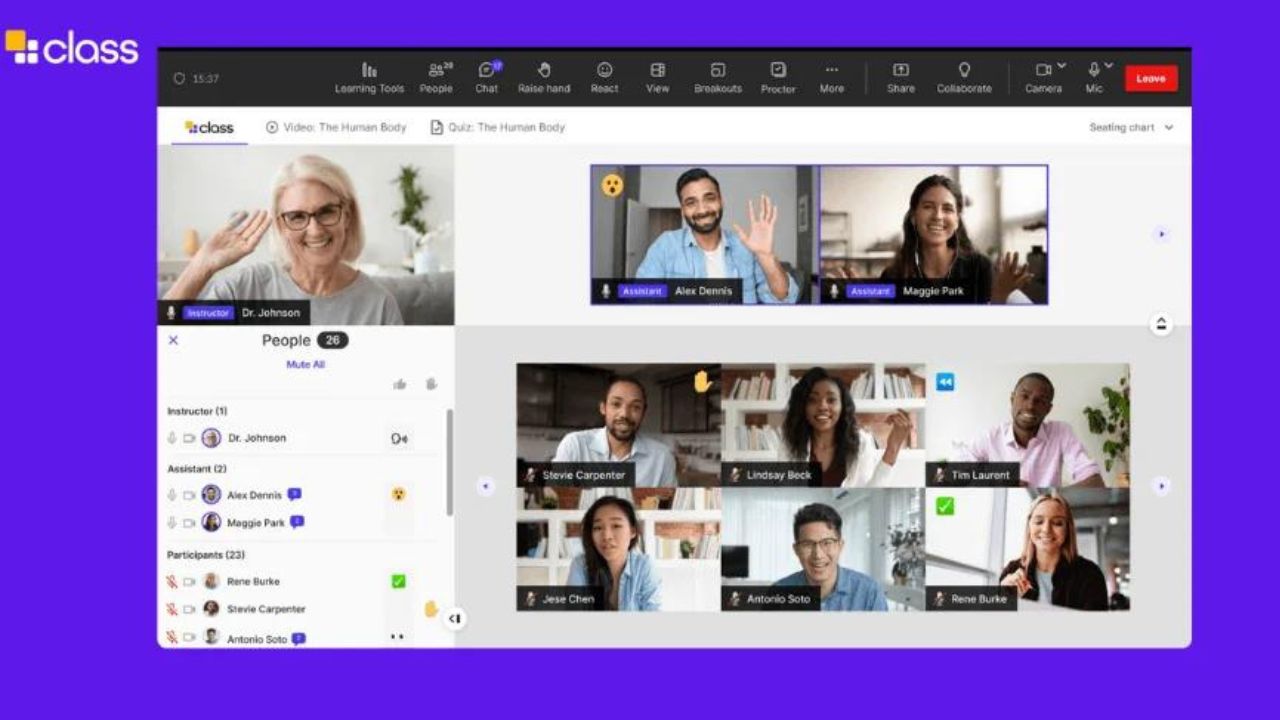The image size is (1280, 720).
Task: Select Maggie Park's name in People list
Action: pos(256,522)
